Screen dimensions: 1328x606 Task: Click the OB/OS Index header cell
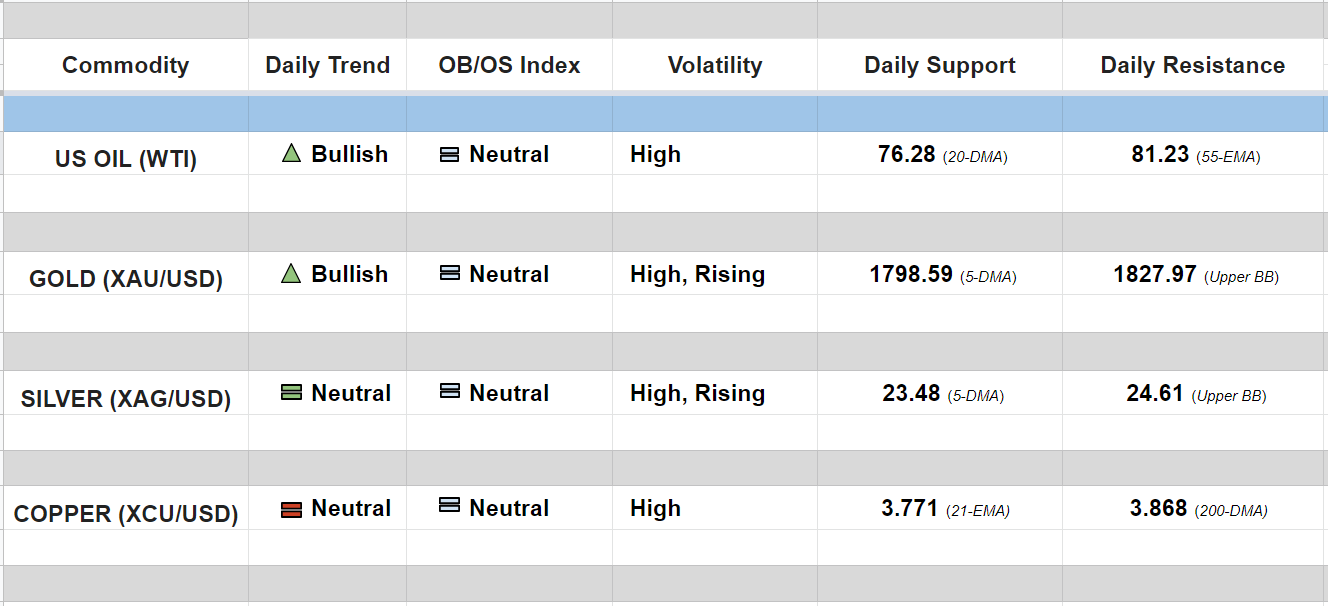509,66
